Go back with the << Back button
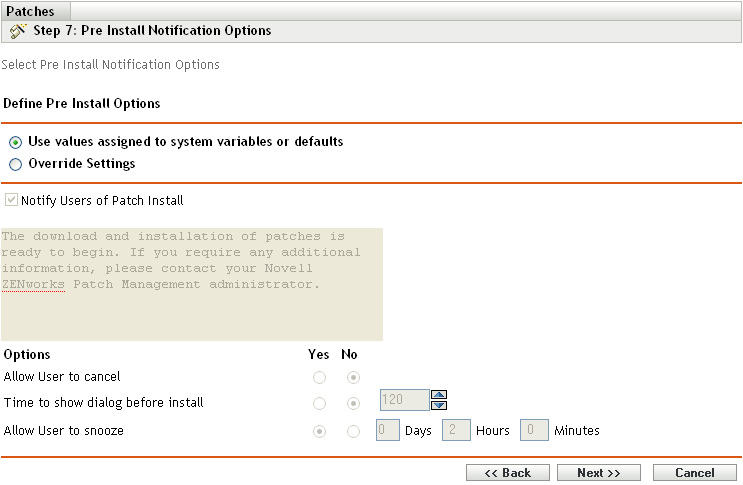Screen dimensions: 743x485 pos(507,472)
